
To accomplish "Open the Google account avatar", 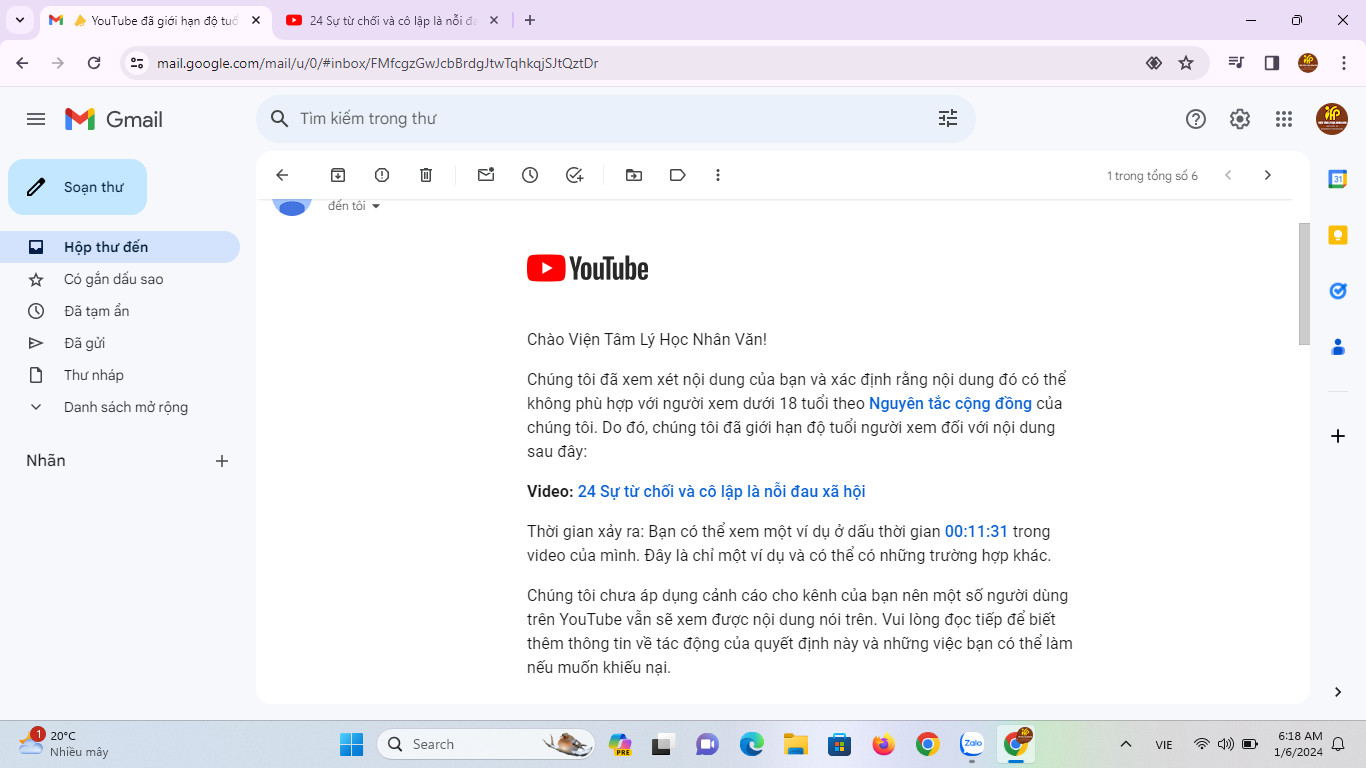I will click(1332, 119).
